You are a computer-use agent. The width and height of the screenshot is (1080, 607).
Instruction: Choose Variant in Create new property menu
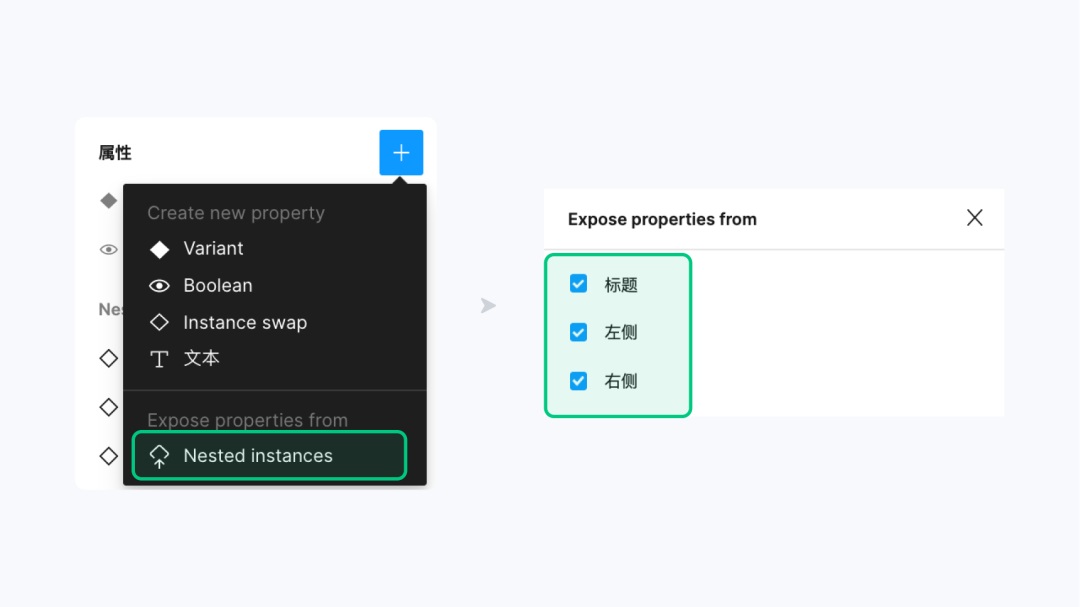coord(275,249)
